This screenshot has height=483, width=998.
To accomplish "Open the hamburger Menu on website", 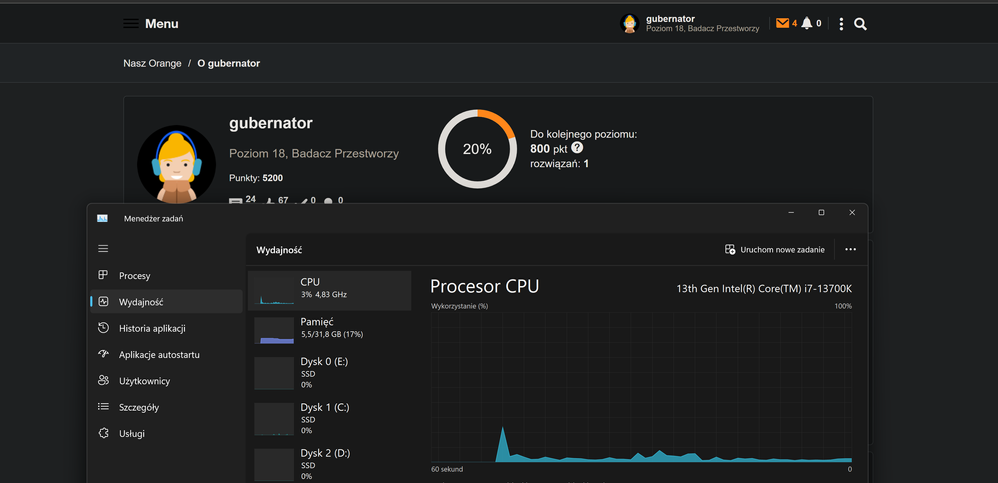I will tap(150, 23).
